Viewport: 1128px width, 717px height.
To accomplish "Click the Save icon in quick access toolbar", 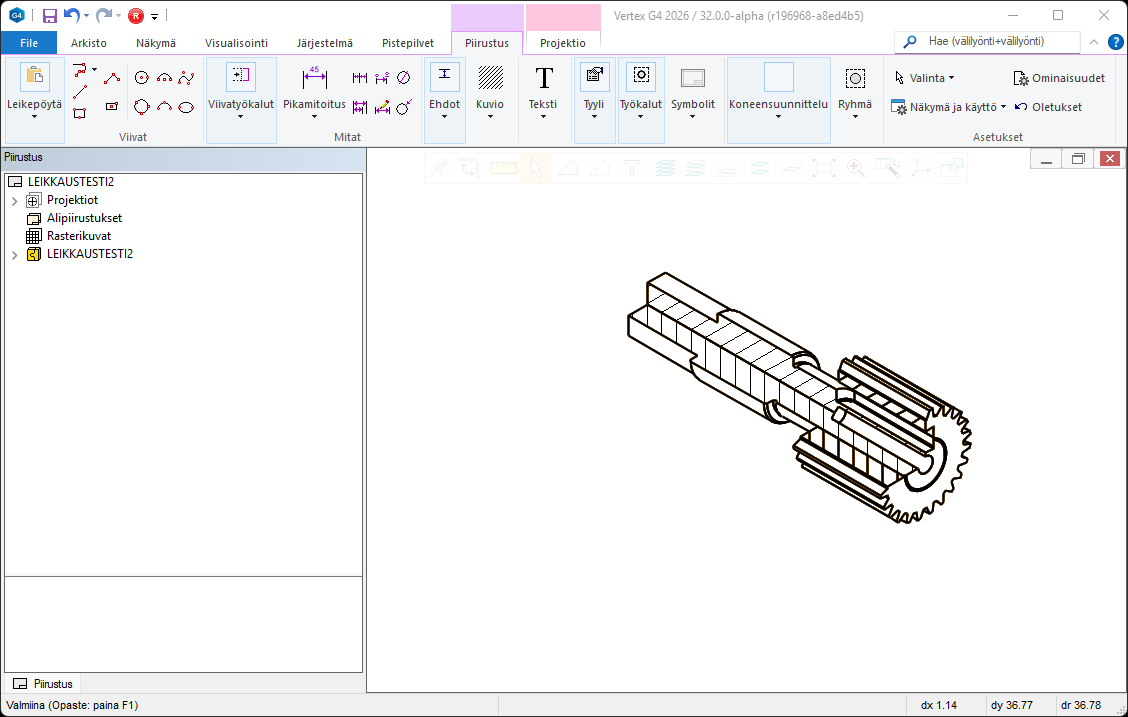I will (x=49, y=16).
